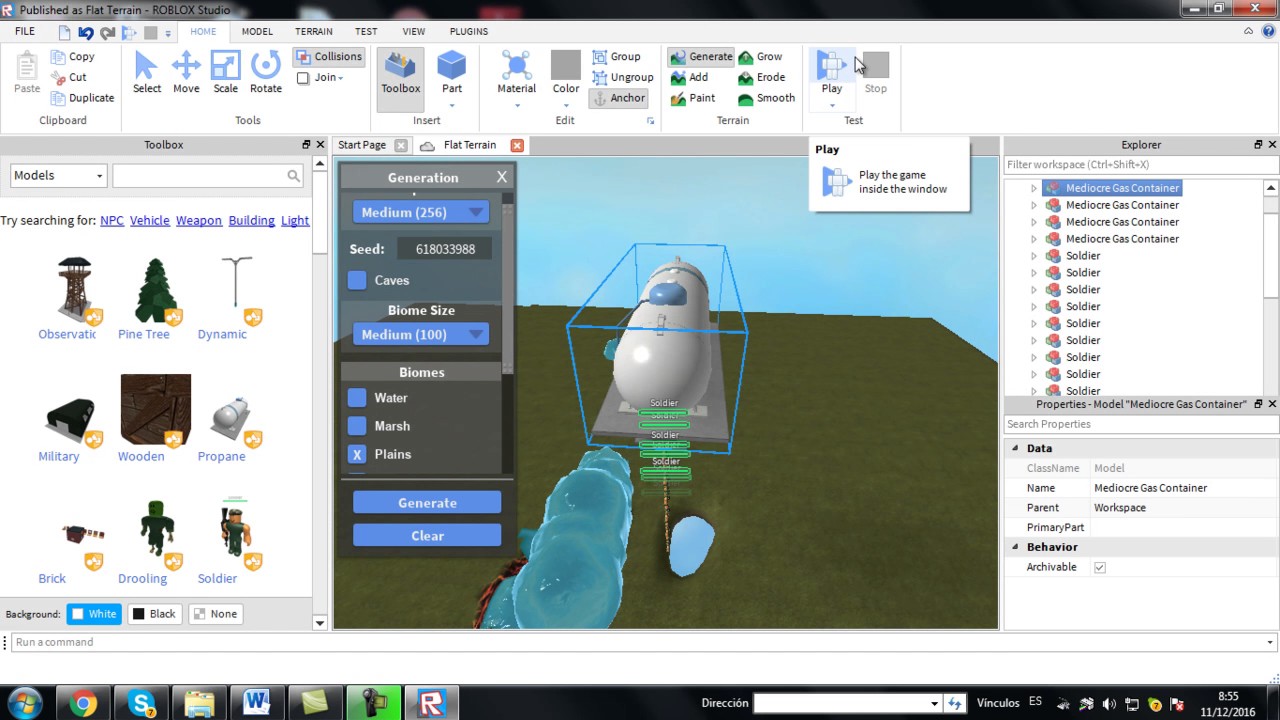Expand the first Soldier tree node
1280x720 pixels.
pyautogui.click(x=1034, y=256)
